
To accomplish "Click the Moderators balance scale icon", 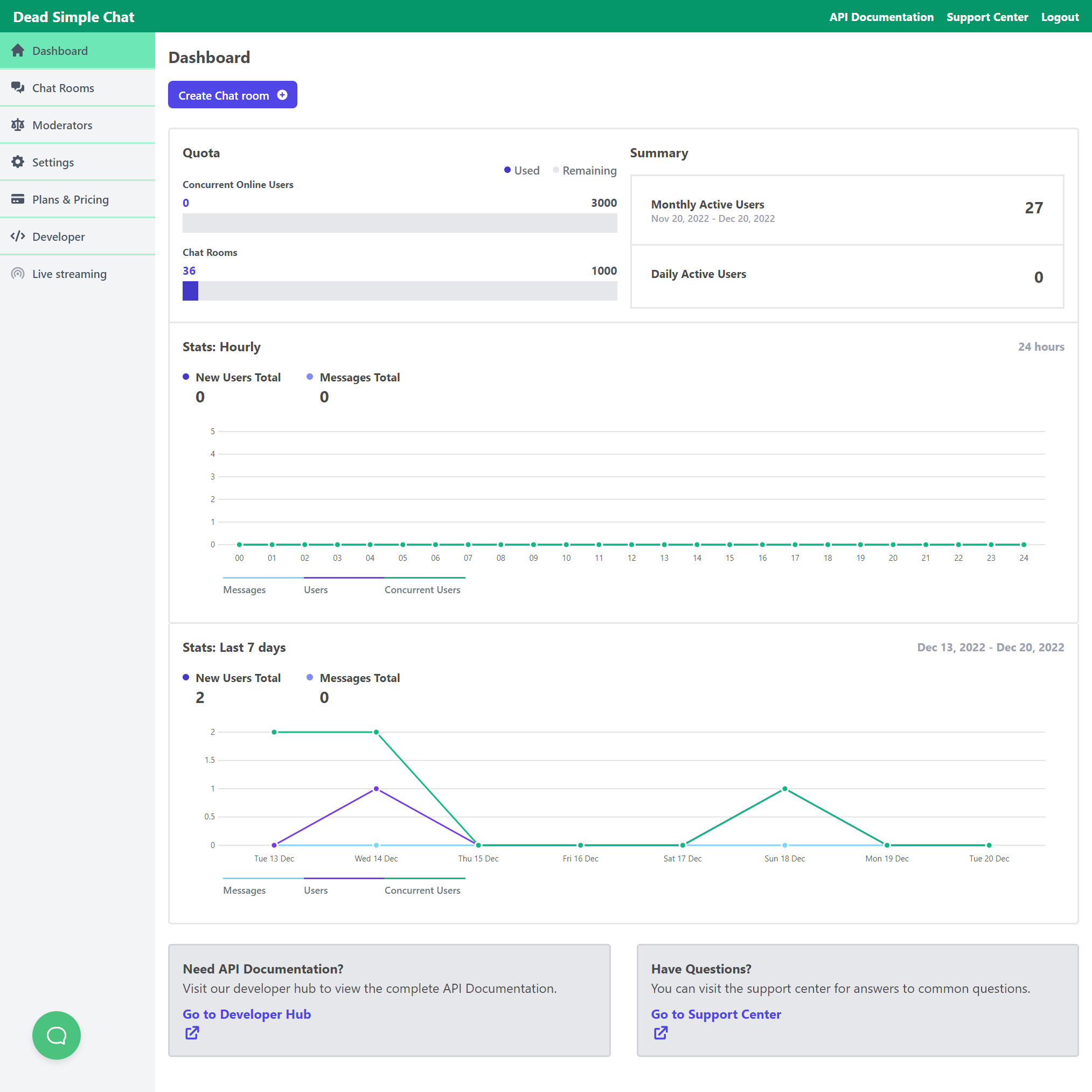I will pyautogui.click(x=18, y=125).
